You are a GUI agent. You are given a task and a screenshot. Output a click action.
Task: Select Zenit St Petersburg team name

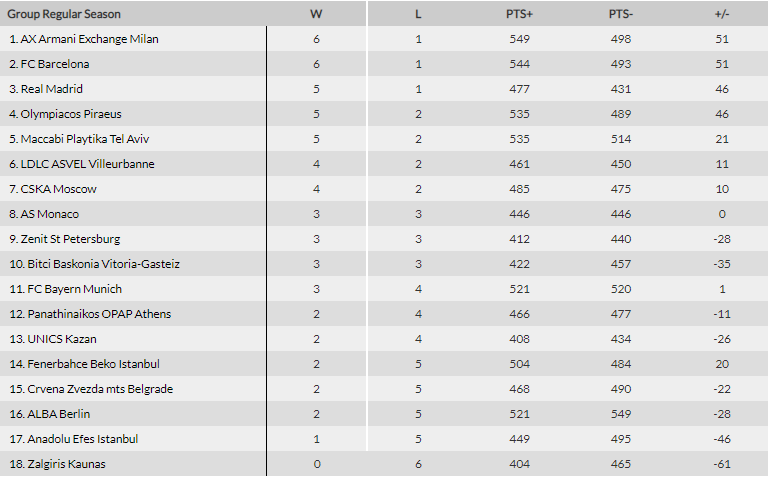64,239
